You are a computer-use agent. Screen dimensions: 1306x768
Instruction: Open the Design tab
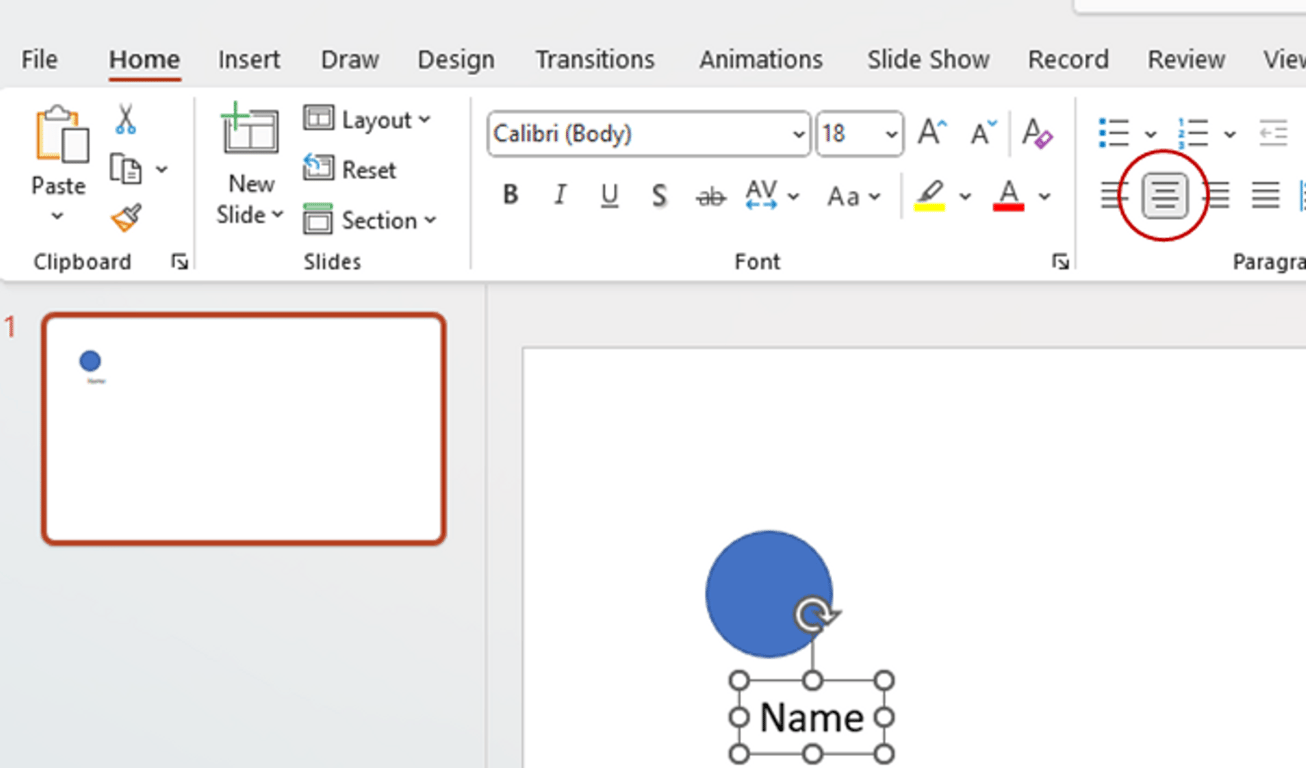[456, 60]
